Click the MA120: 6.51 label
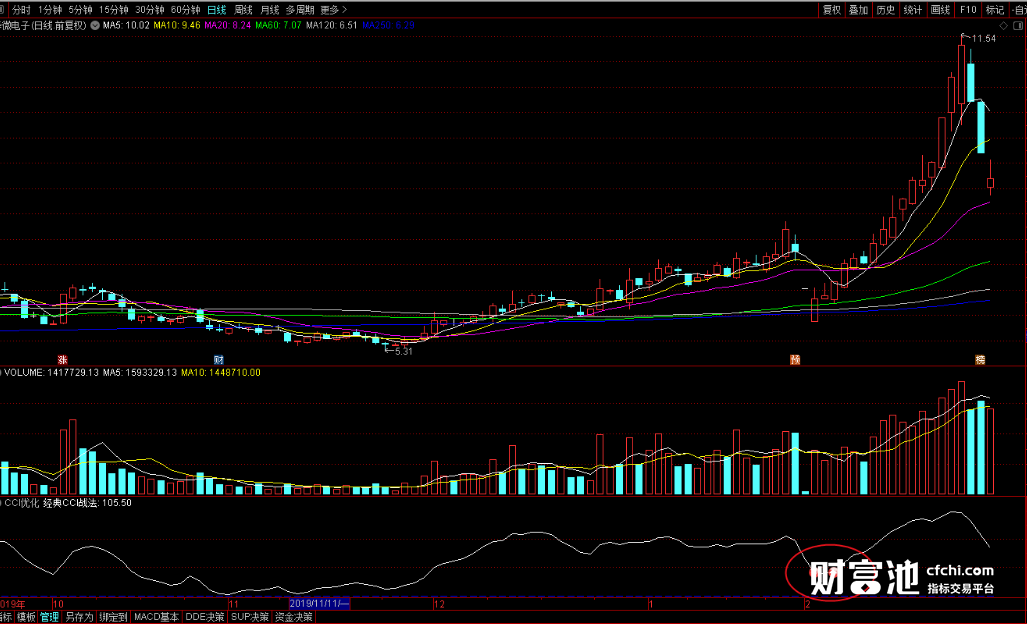The width and height of the screenshot is (1027, 624). 331,26
